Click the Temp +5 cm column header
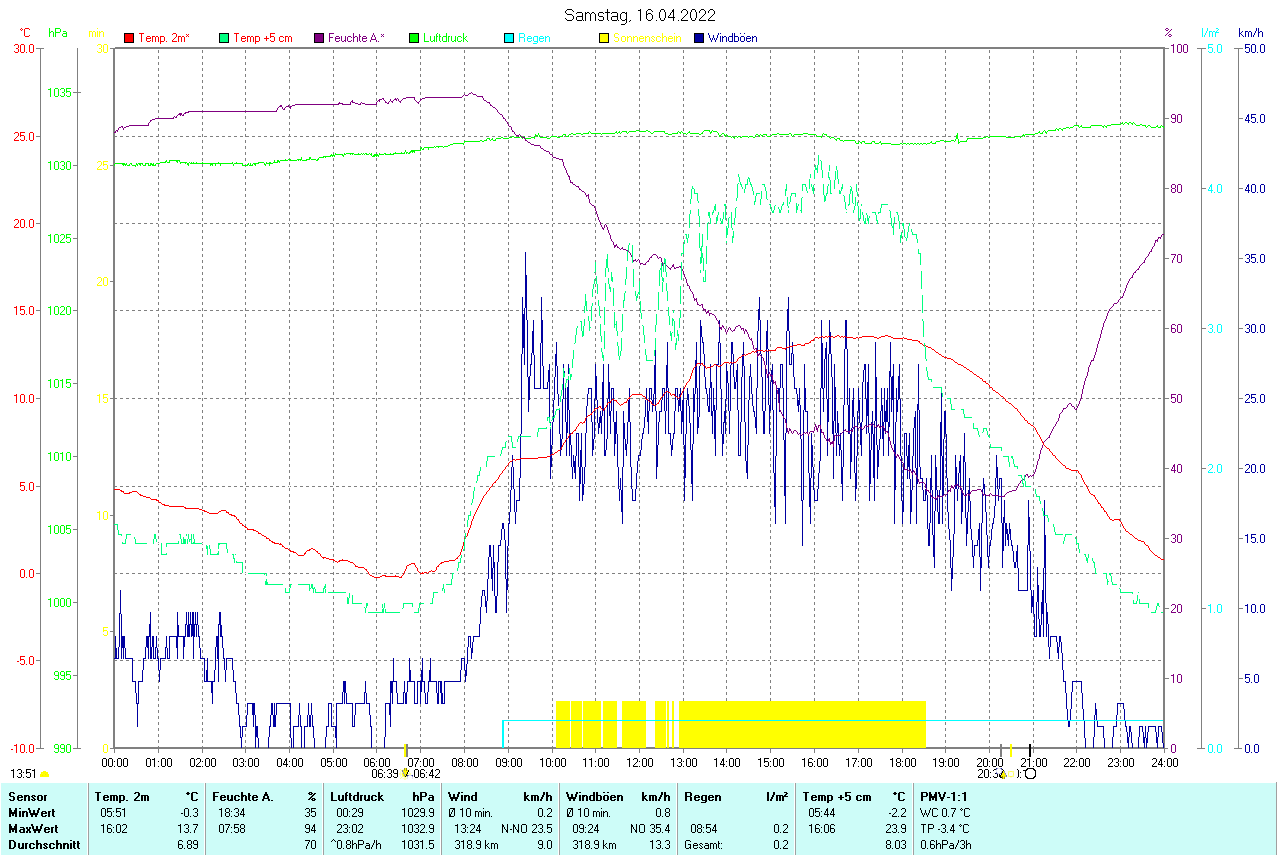The width and height of the screenshot is (1277, 855). tap(839, 797)
